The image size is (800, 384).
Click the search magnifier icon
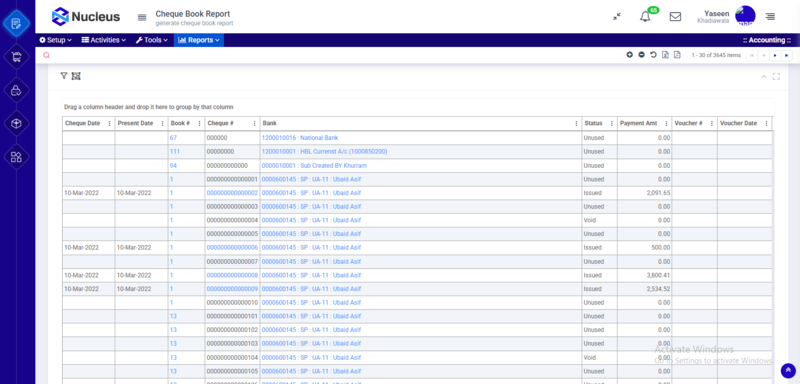click(46, 55)
